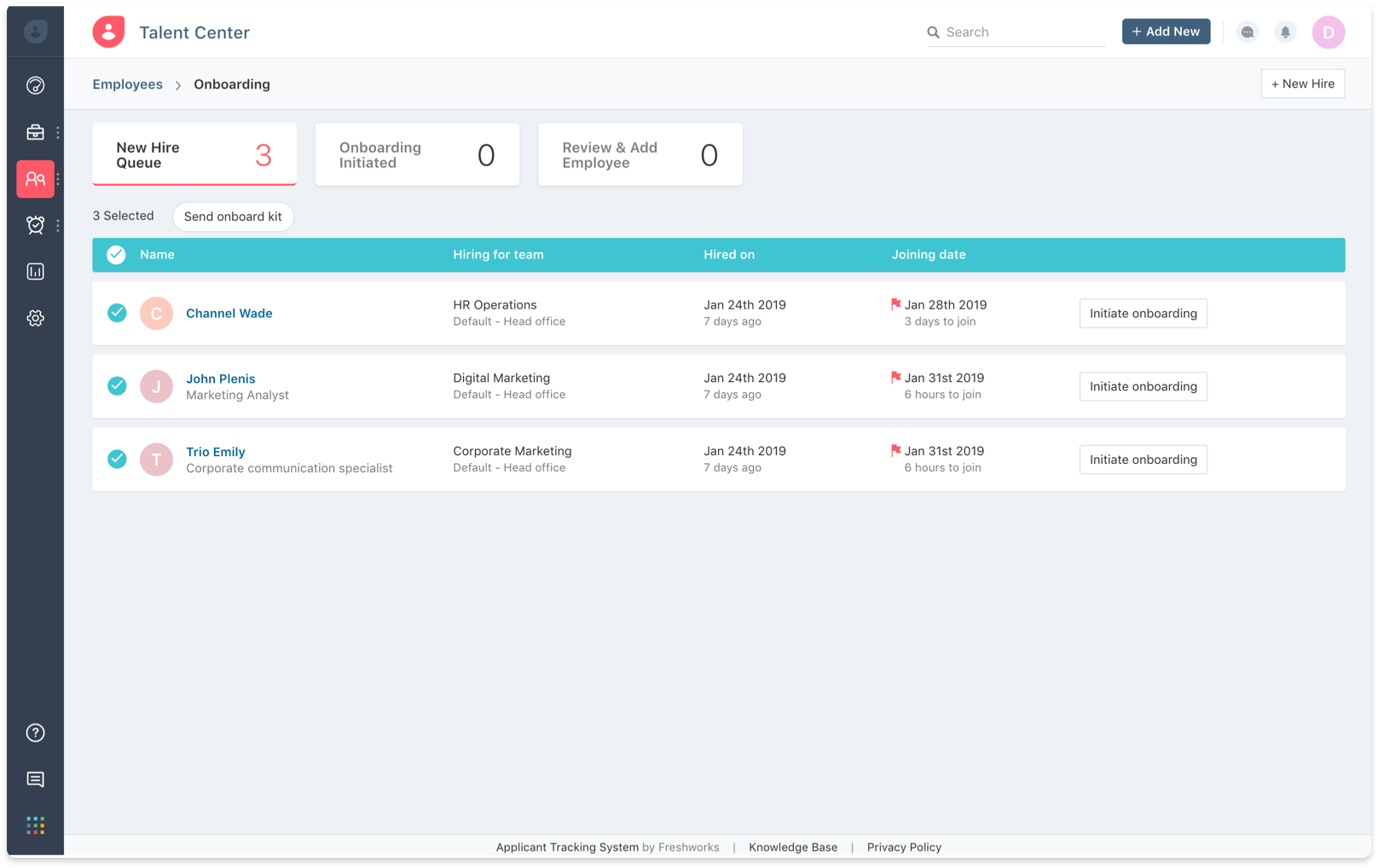
Task: Click the Name column header
Action: coord(157,254)
